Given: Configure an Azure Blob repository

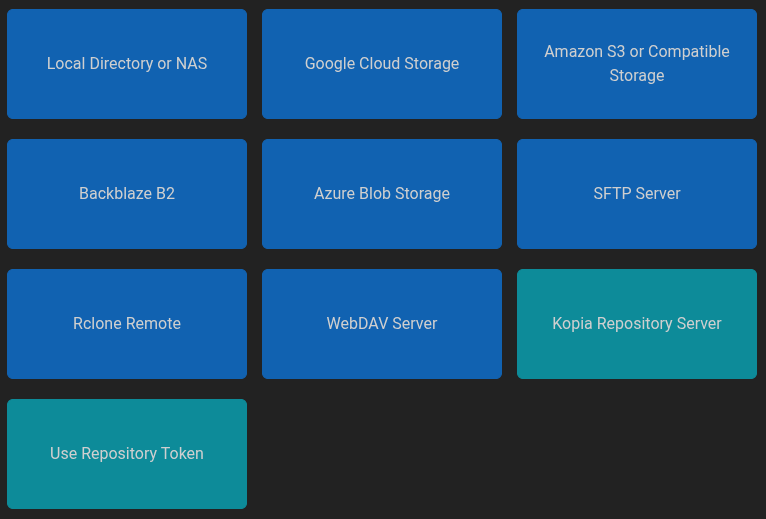Looking at the screenshot, I should [x=382, y=194].
